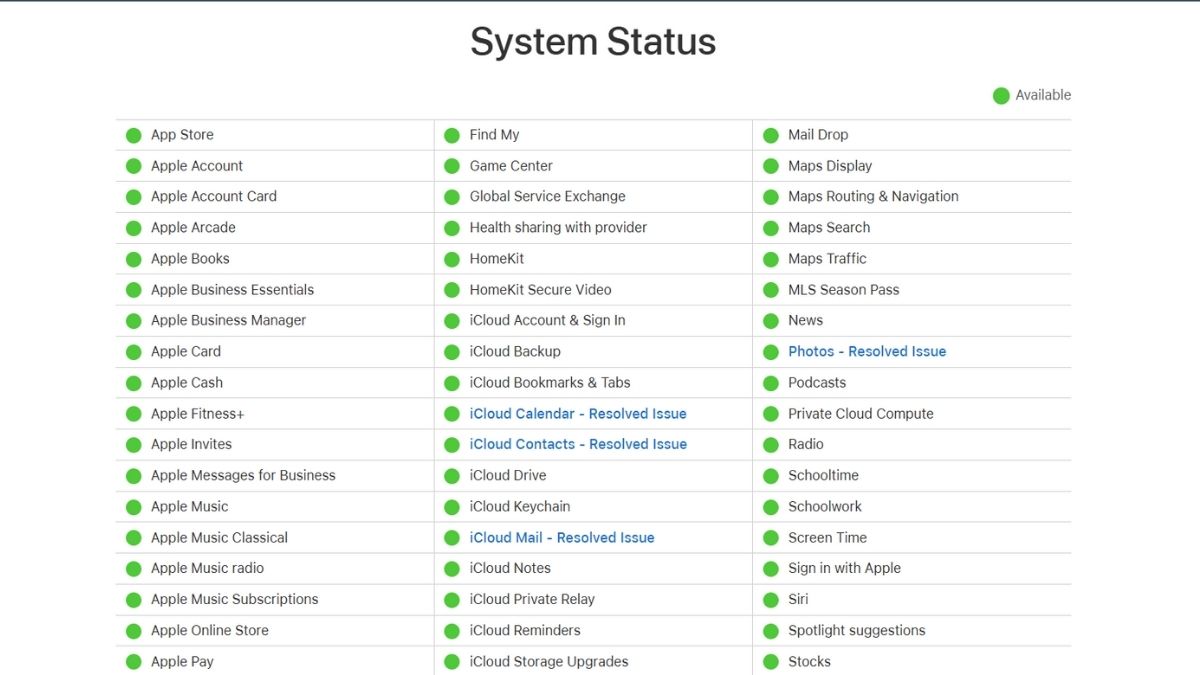Viewport: 1200px width, 675px height.
Task: Click the System Status heading
Action: pos(593,42)
